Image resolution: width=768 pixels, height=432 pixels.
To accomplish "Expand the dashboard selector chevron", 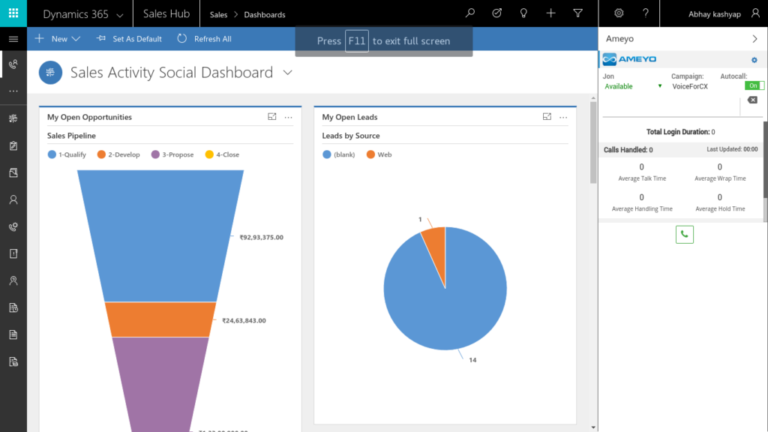I will tap(288, 73).
